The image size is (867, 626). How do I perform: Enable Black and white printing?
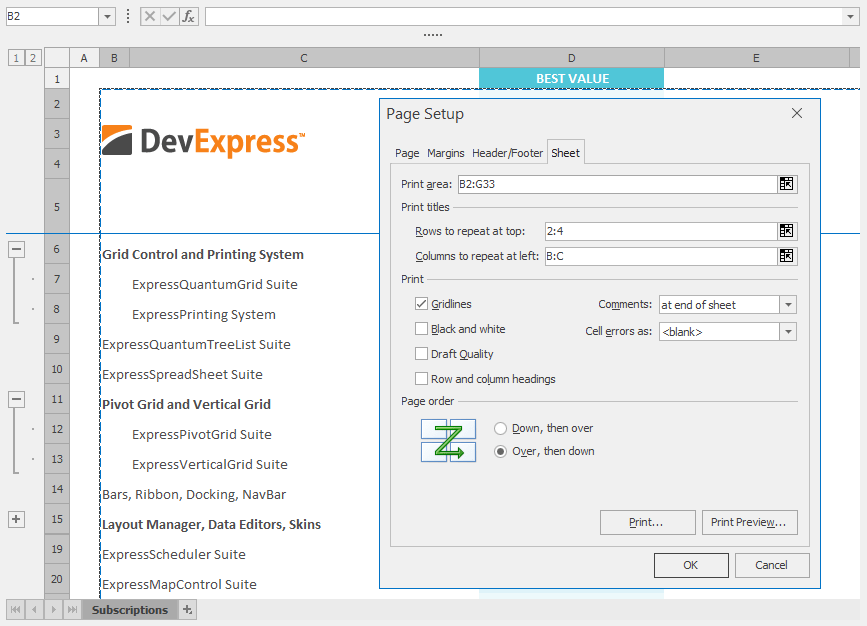tap(421, 329)
